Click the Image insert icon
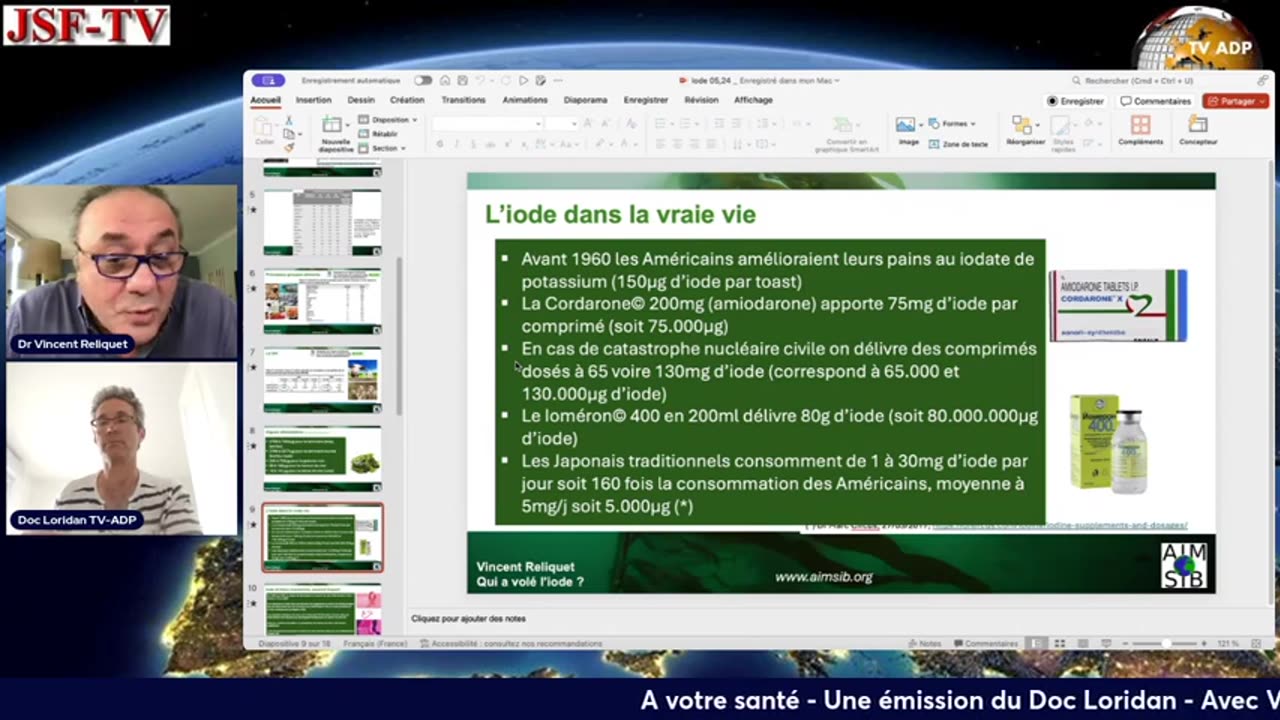Image resolution: width=1280 pixels, height=720 pixels. (905, 125)
